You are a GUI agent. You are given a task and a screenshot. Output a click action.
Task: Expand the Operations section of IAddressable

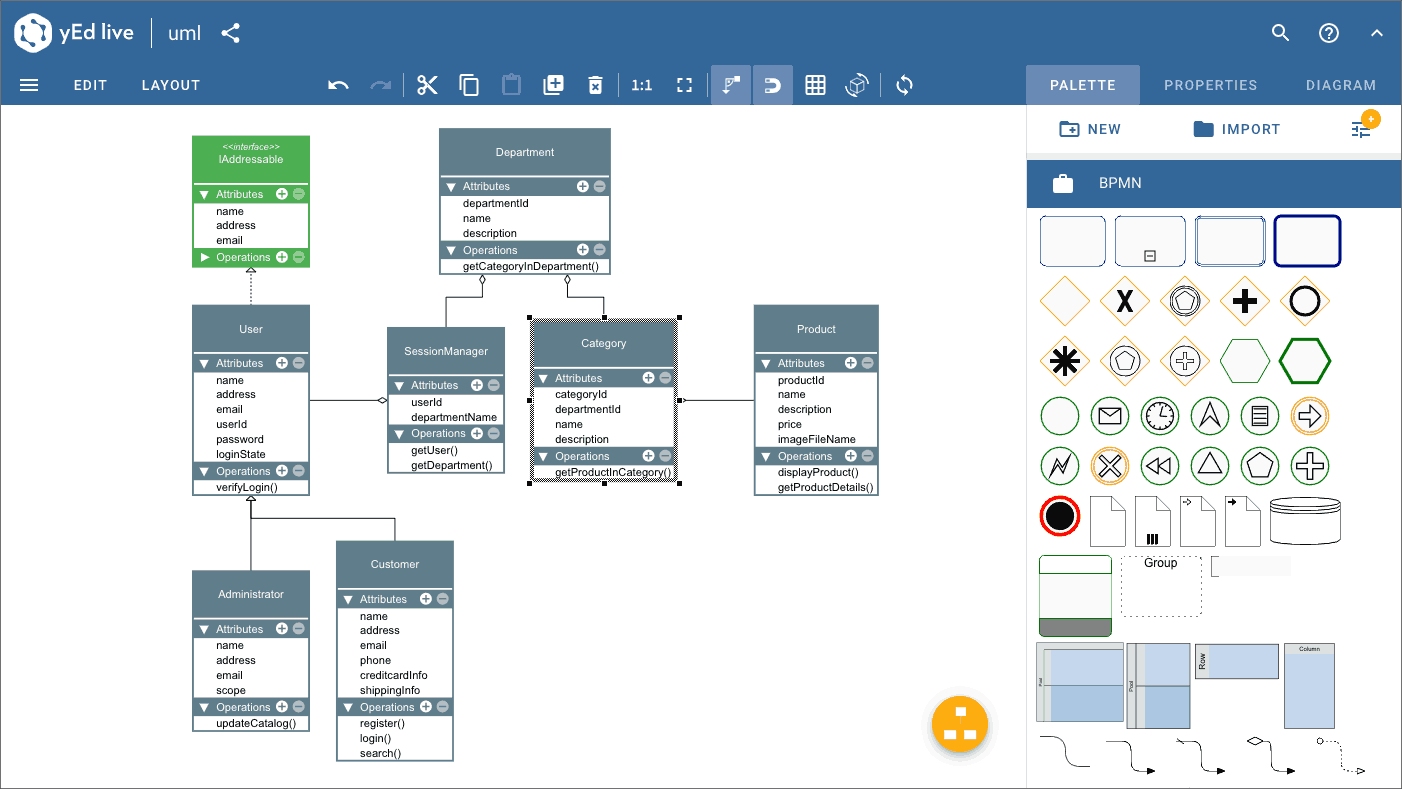(205, 257)
